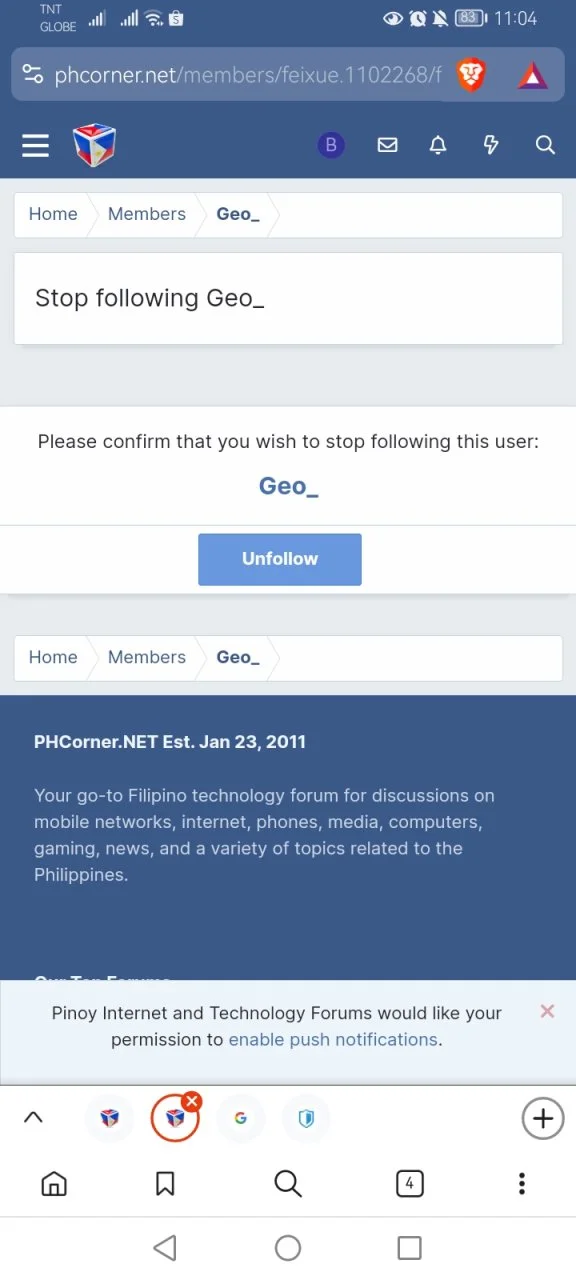Go to Home in top breadcrumb
Image resolution: width=576 pixels, height=1280 pixels.
coord(53,214)
